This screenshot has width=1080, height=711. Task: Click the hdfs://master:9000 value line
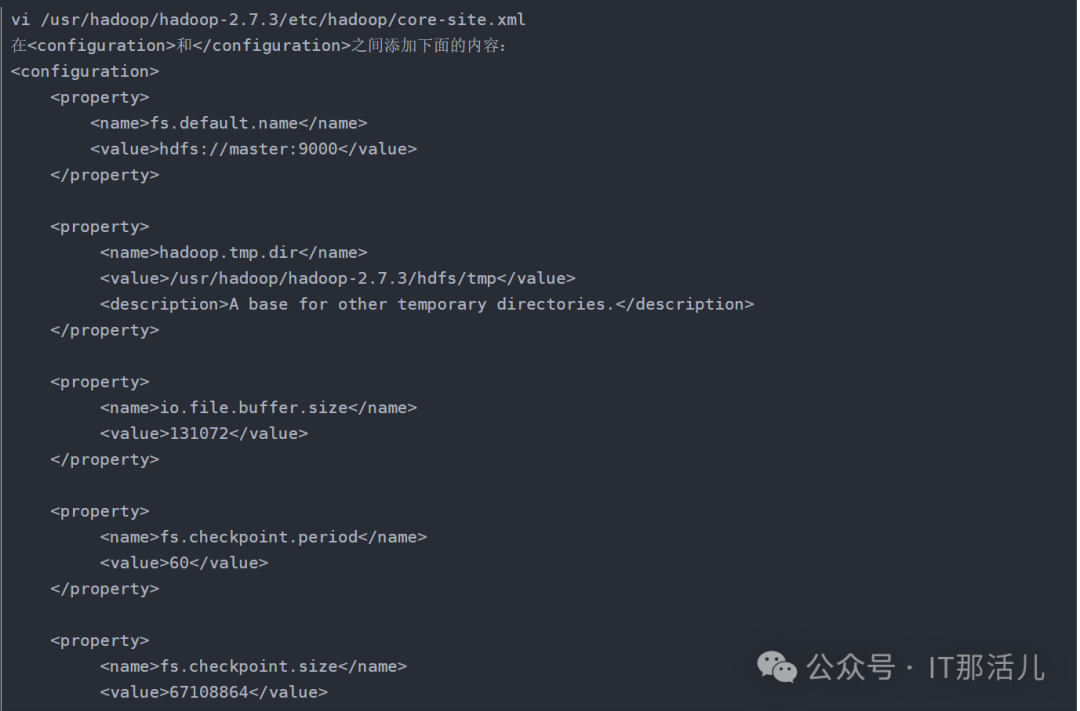click(x=253, y=149)
